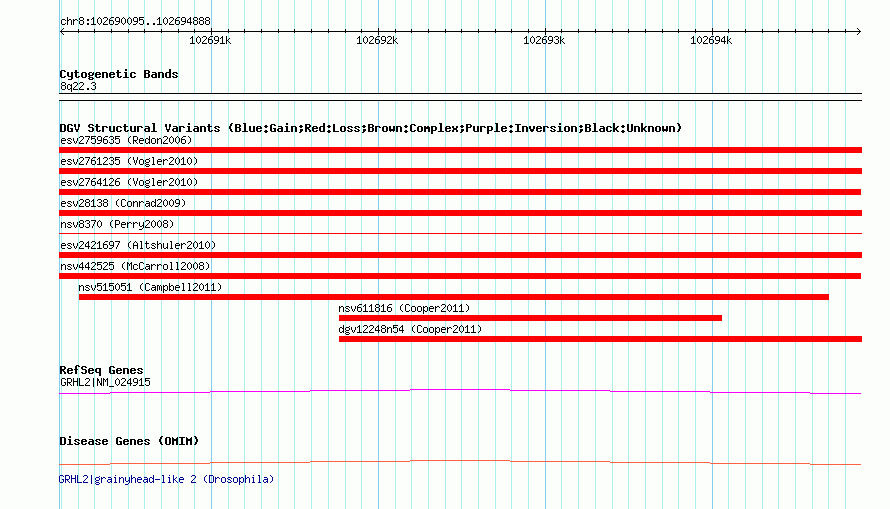Select the red bar under esv2764126 (Vogler2010)
The height and width of the screenshot is (509, 890).
tap(460, 192)
